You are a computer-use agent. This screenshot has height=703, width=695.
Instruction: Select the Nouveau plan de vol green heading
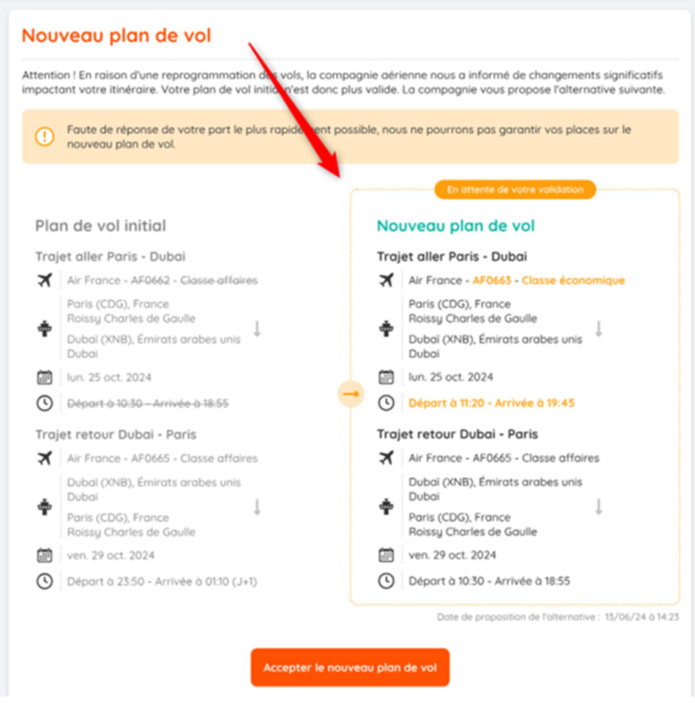[455, 227]
